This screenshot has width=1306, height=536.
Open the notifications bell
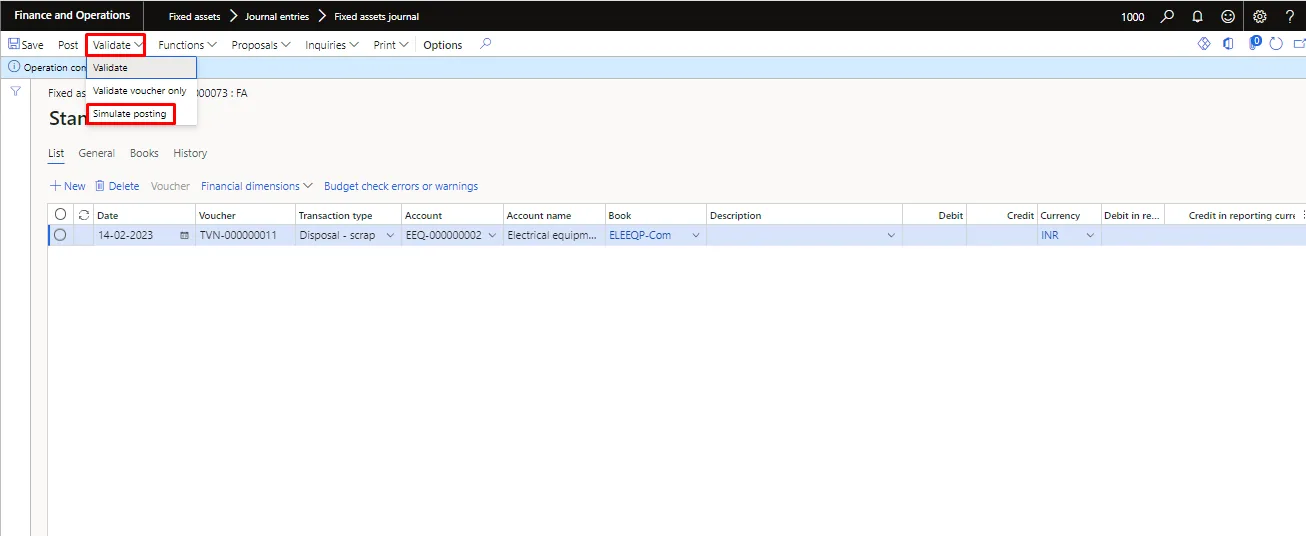coord(1197,16)
